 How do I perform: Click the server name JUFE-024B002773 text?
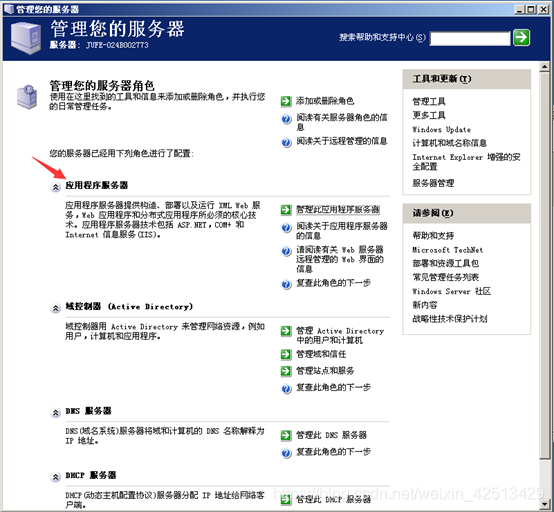pyautogui.click(x=117, y=45)
